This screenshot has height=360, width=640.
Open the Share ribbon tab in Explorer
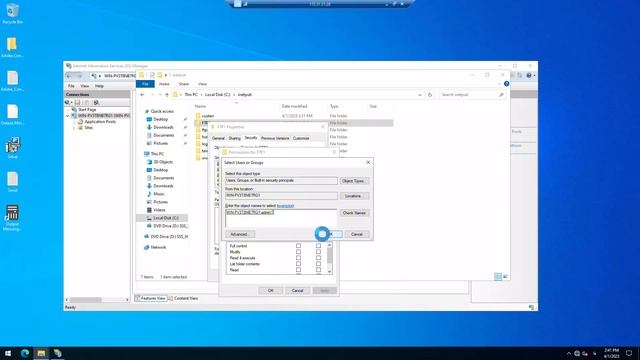click(x=184, y=84)
